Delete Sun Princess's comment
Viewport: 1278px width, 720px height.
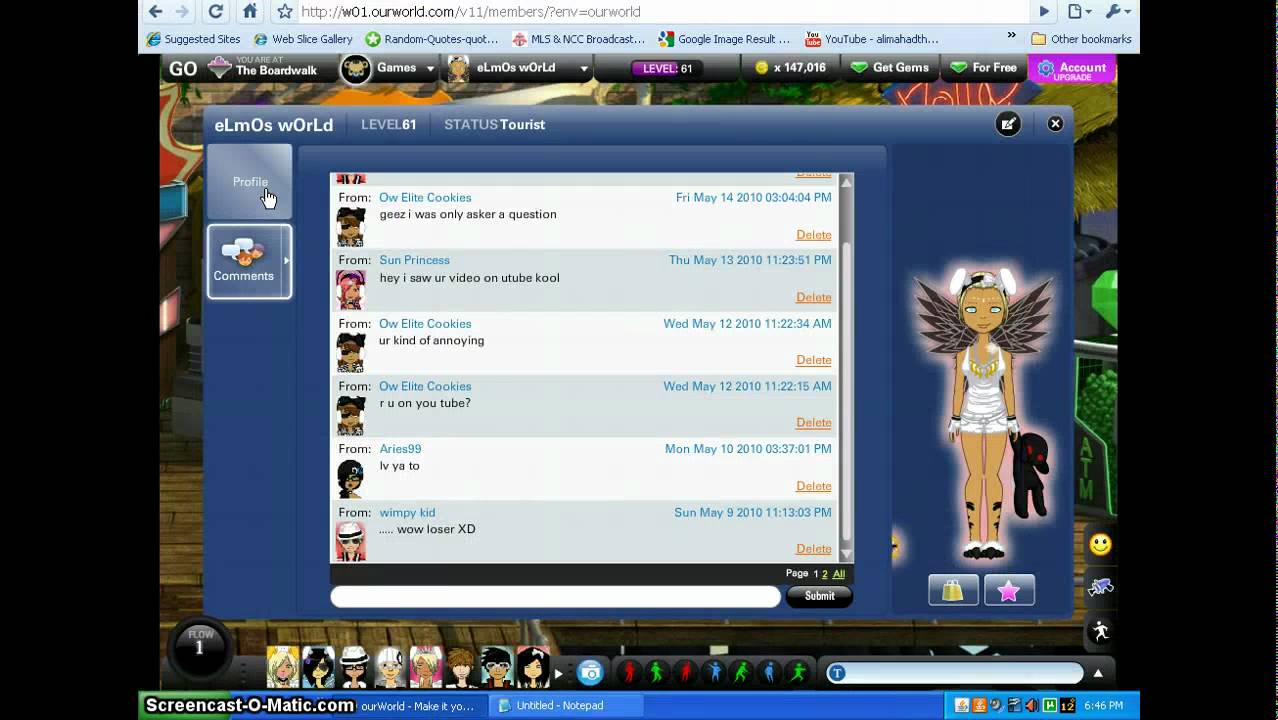(x=813, y=297)
